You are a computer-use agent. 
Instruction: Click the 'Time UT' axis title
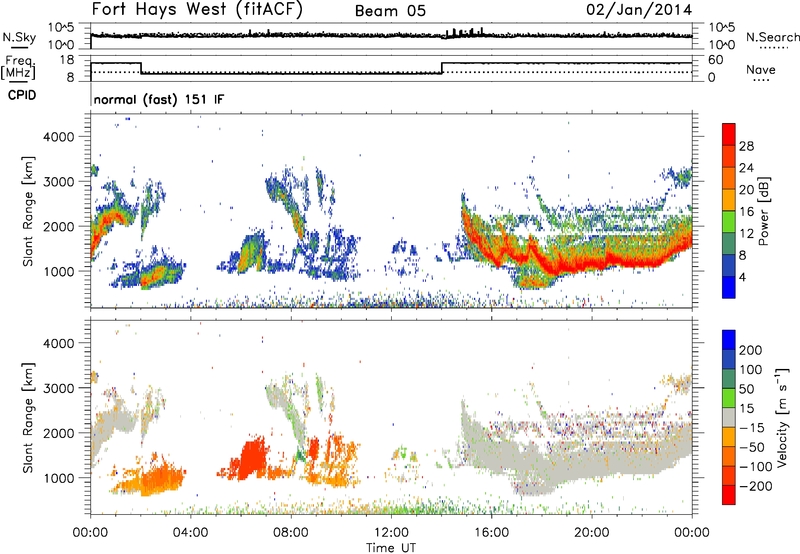click(x=391, y=548)
